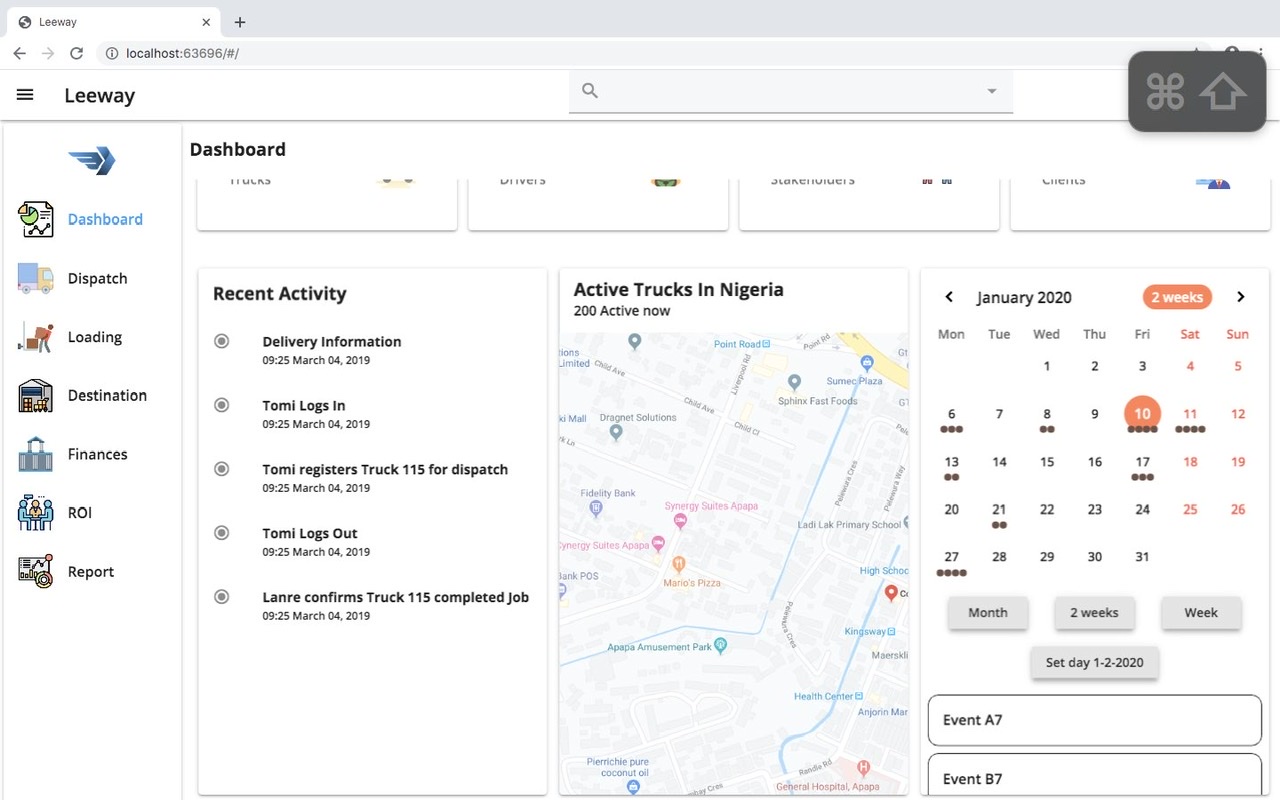Click the Dashboard sidebar label
The image size is (1280, 800).
[105, 219]
